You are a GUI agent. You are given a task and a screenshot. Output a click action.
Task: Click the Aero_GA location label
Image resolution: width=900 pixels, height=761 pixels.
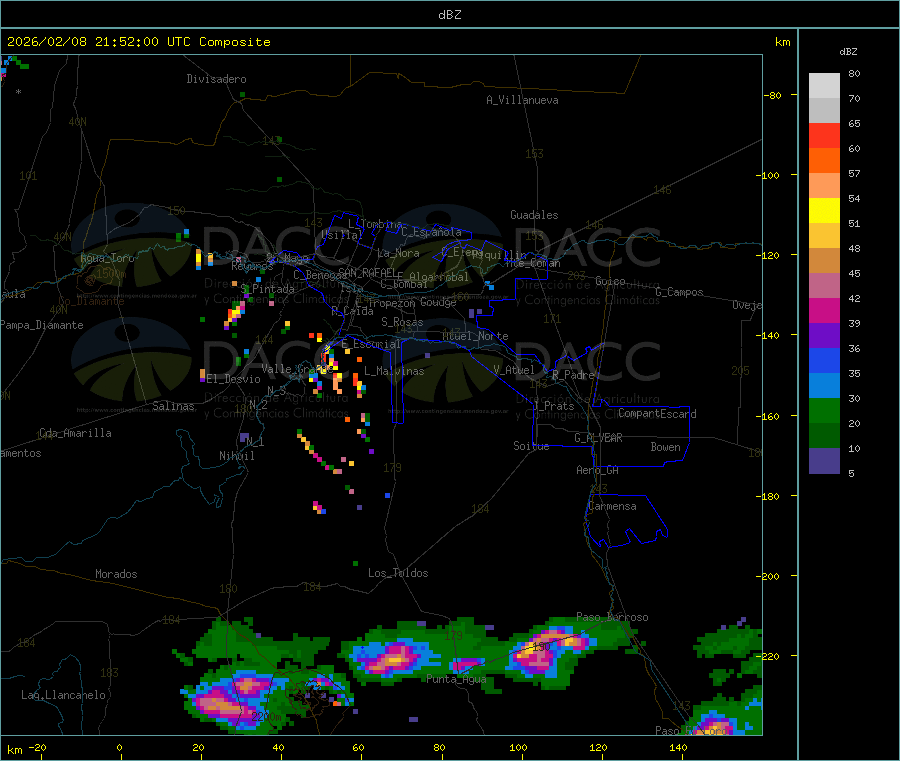click(x=598, y=470)
